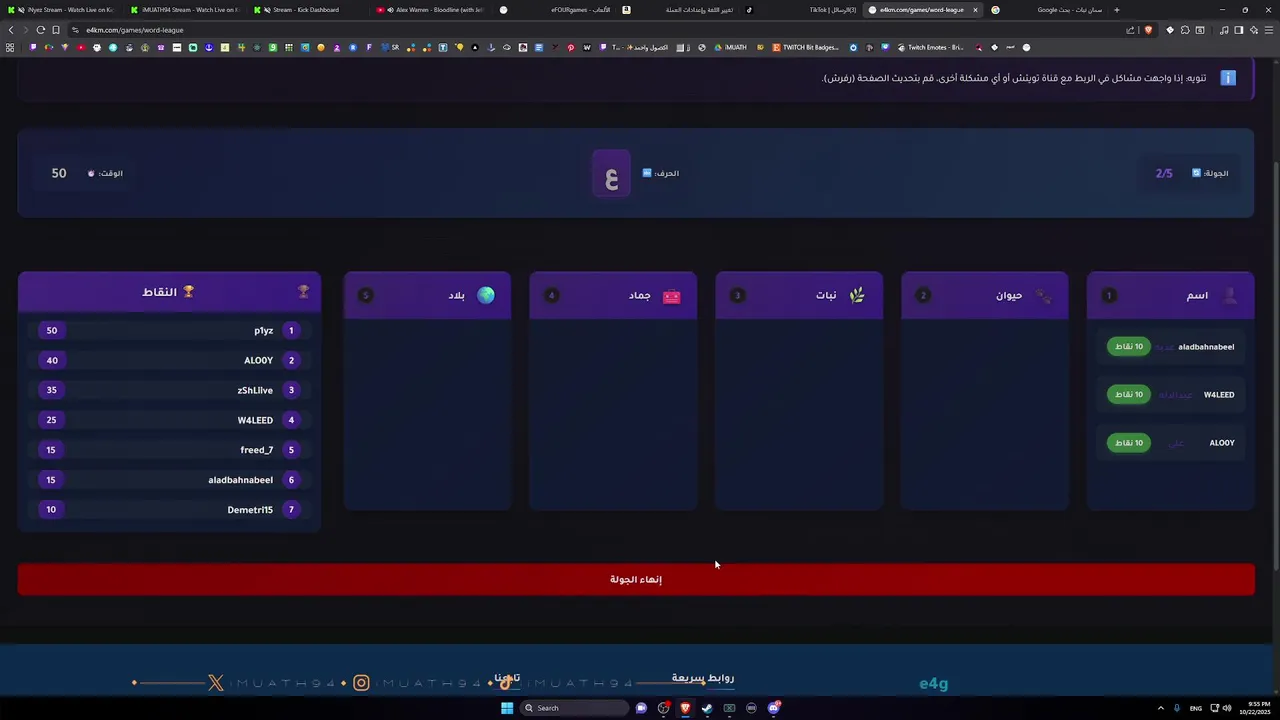Open the Twitch Emotes bookmark

tap(930, 47)
